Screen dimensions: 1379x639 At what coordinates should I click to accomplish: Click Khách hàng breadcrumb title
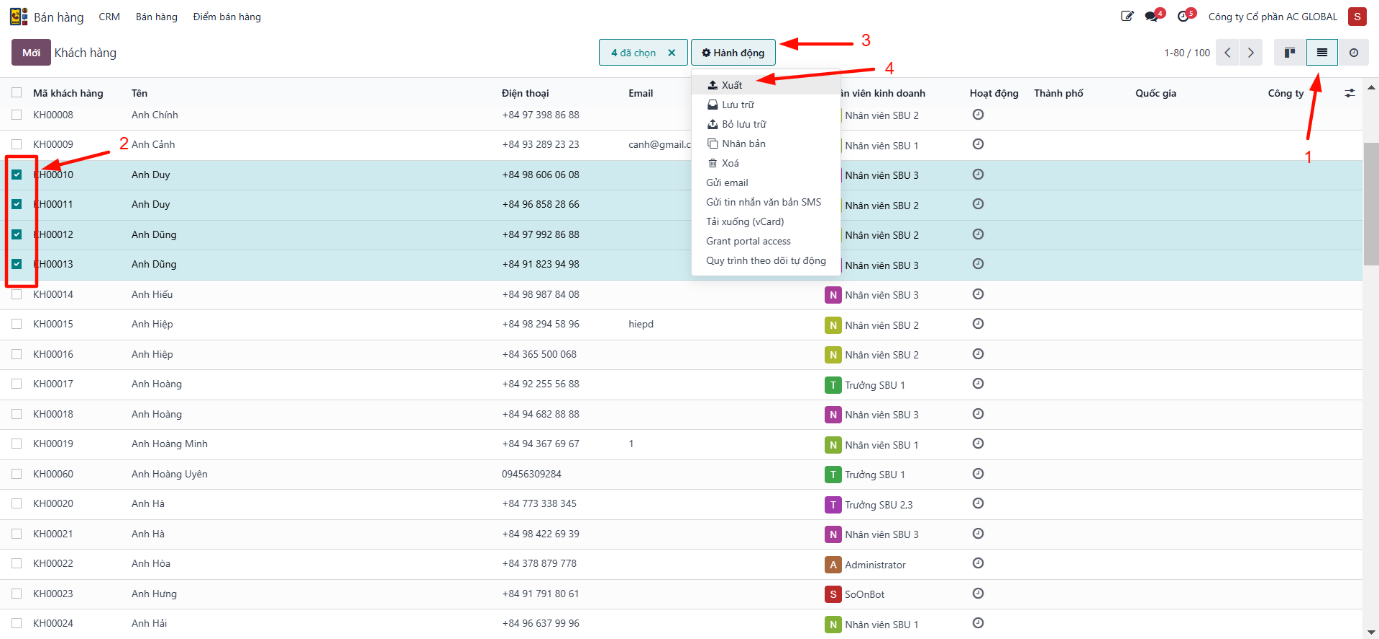[85, 52]
